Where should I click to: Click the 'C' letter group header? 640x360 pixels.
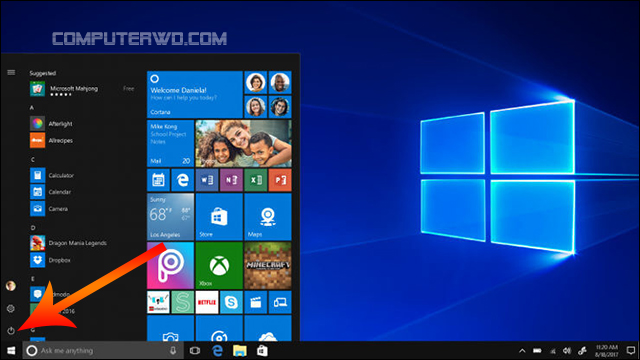33,160
